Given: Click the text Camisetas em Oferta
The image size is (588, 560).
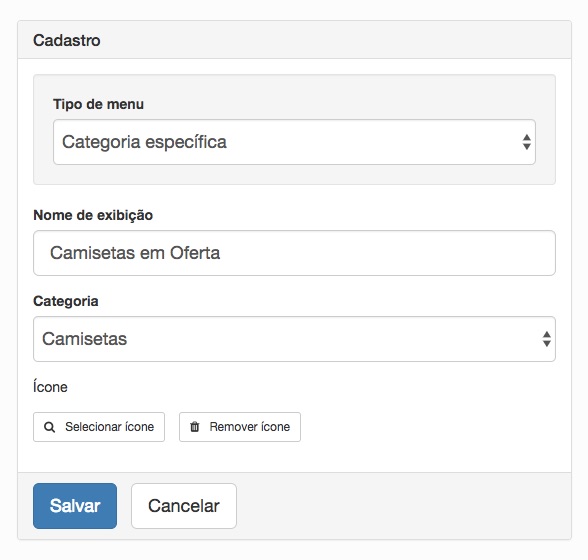Looking at the screenshot, I should [x=135, y=253].
